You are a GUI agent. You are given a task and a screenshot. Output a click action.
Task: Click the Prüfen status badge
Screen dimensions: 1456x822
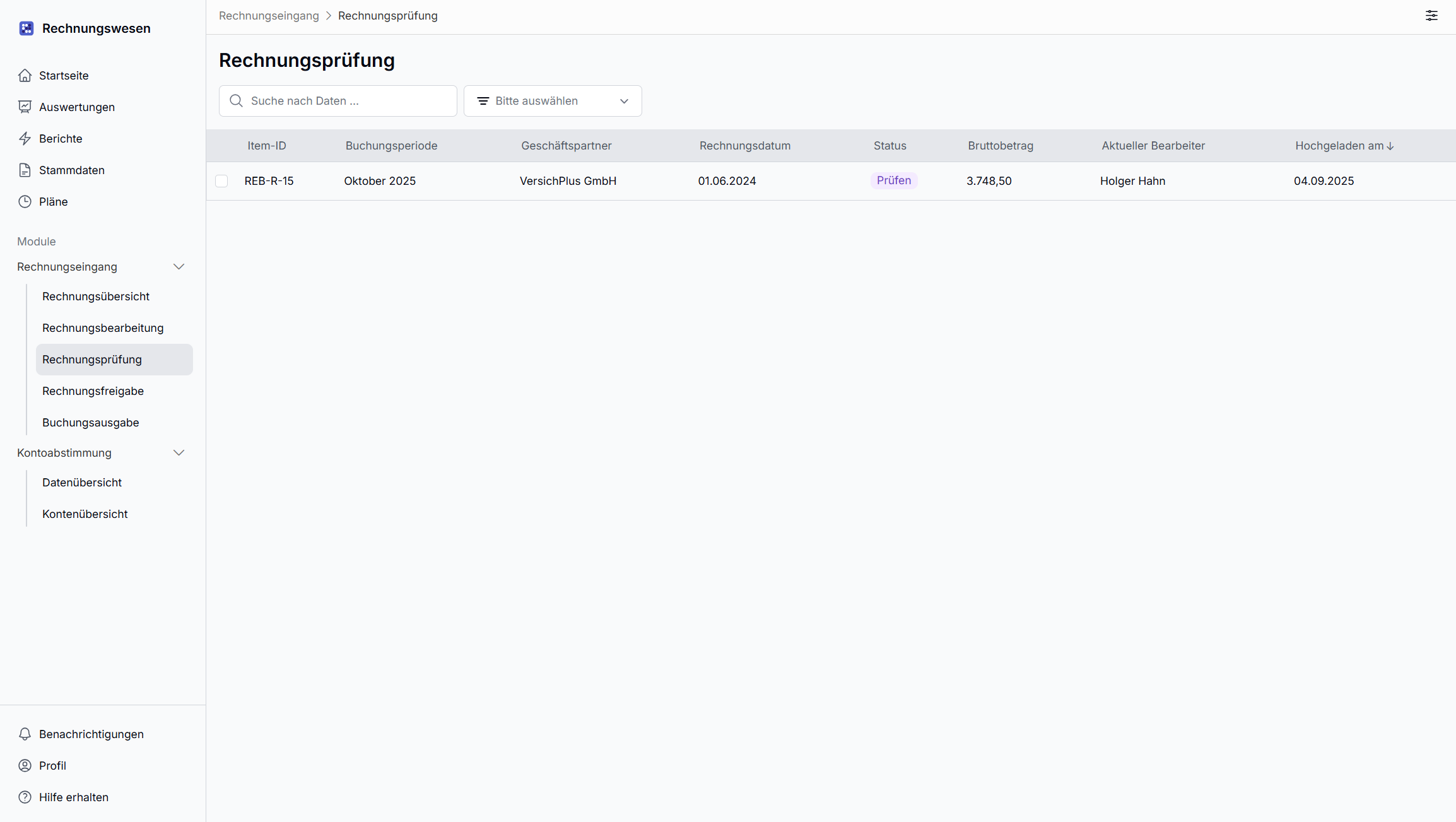click(893, 181)
